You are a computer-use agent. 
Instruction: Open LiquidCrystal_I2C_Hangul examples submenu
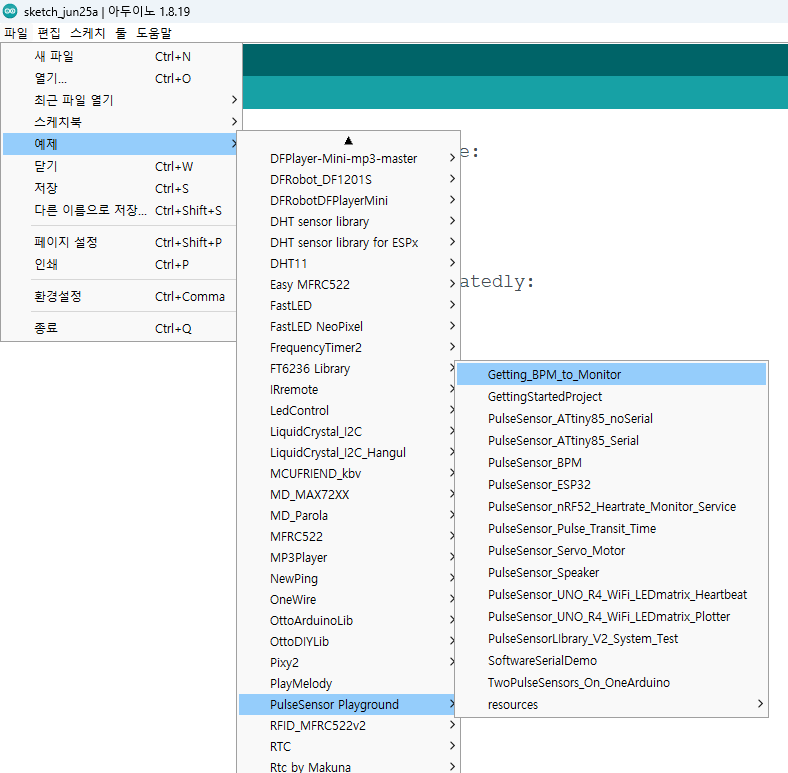point(347,452)
